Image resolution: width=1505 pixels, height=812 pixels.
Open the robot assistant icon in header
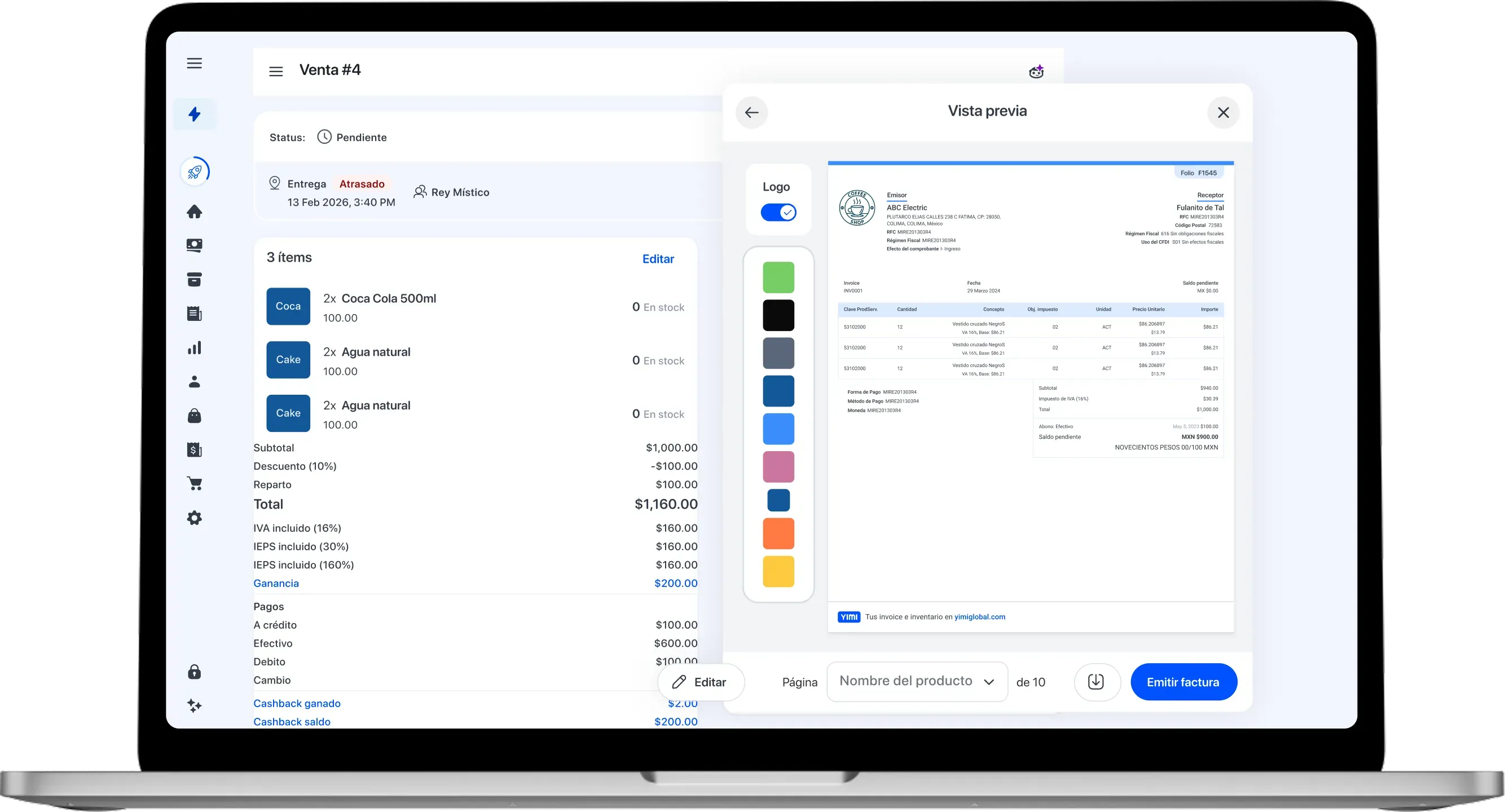[x=1036, y=71]
